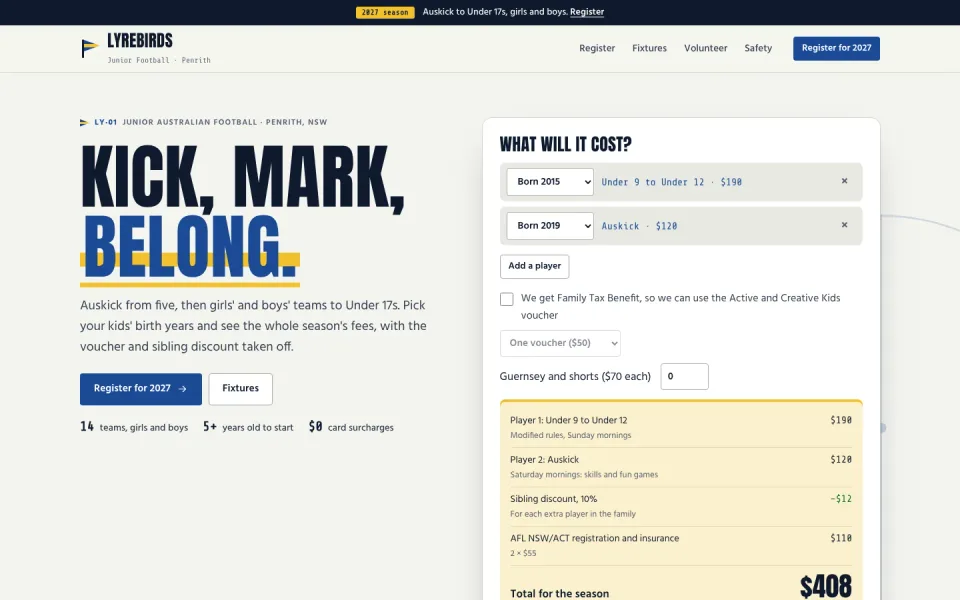
Task: Click the Lyrebirds pennant flag logo
Action: (x=89, y=48)
